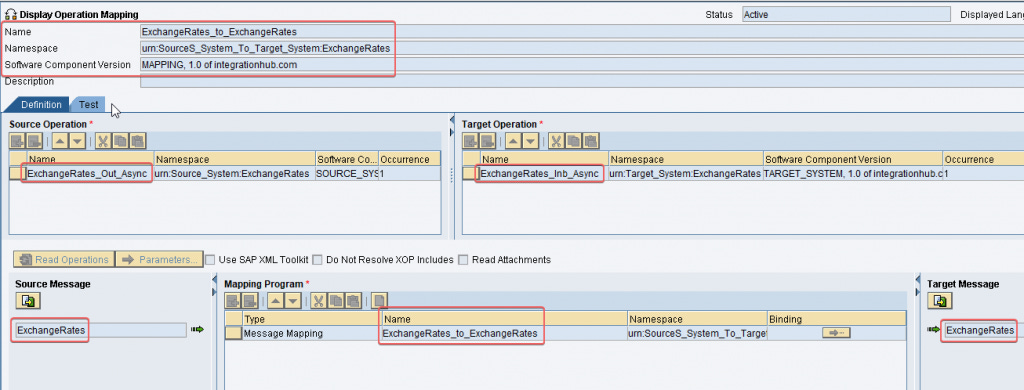Click new document icon in Mapping Program toolbar
Screen dimensions: 1024x390
tap(379, 301)
